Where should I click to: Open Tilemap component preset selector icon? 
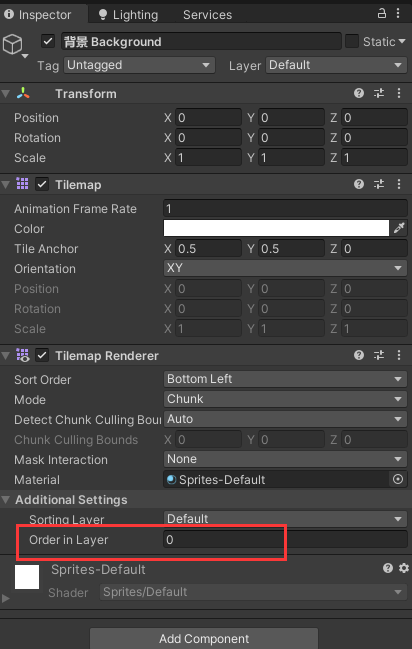click(379, 184)
